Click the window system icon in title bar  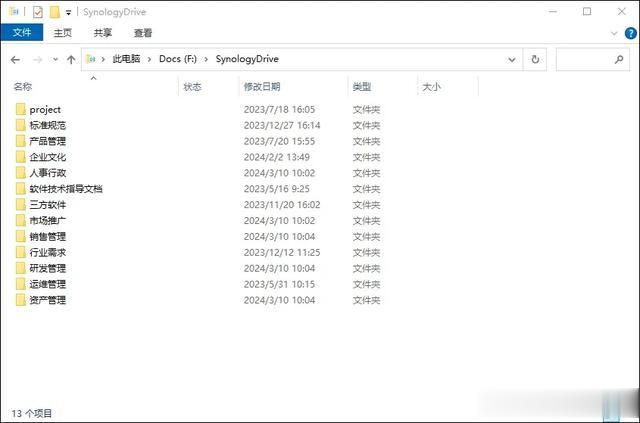pyautogui.click(x=13, y=11)
